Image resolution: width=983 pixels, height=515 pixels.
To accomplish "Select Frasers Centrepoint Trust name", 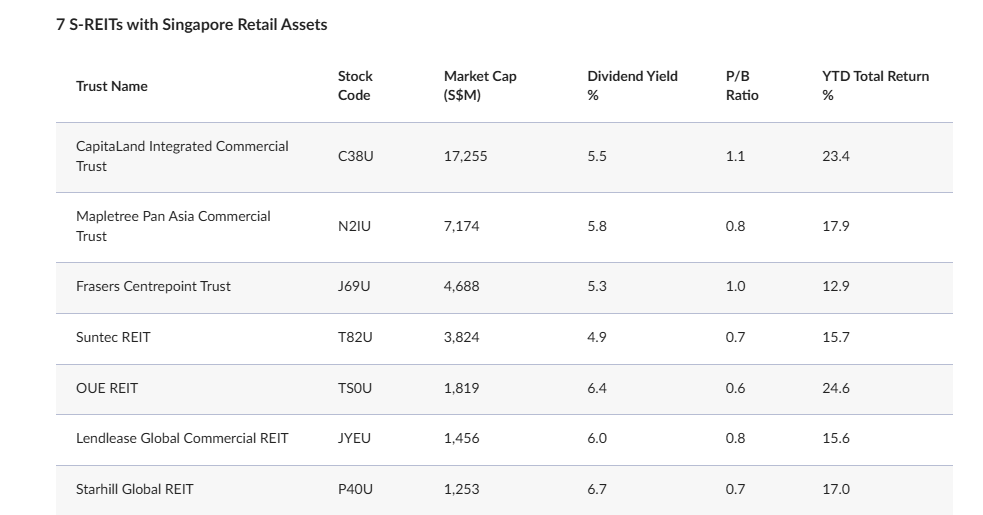I will coord(153,286).
